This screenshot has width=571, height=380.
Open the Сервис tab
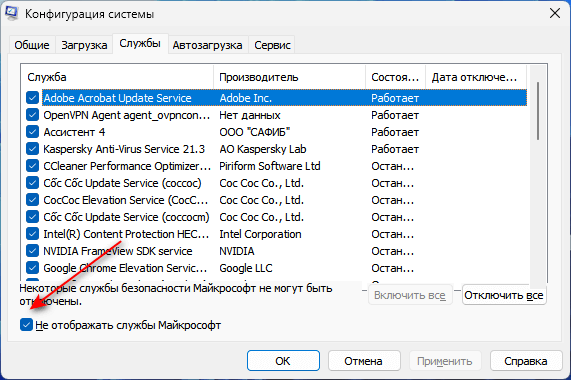(272, 45)
